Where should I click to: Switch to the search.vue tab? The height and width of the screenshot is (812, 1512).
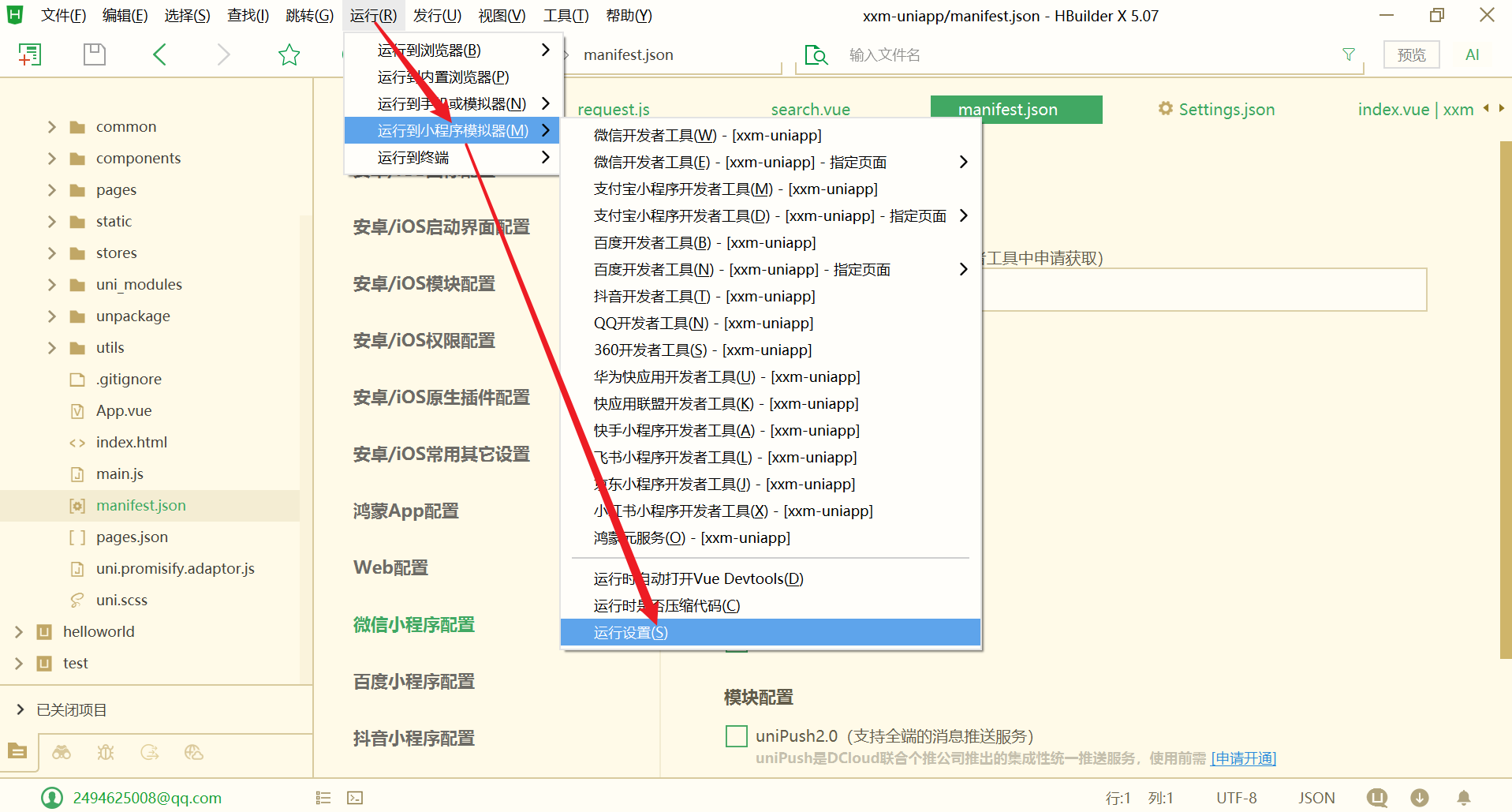coord(810,110)
